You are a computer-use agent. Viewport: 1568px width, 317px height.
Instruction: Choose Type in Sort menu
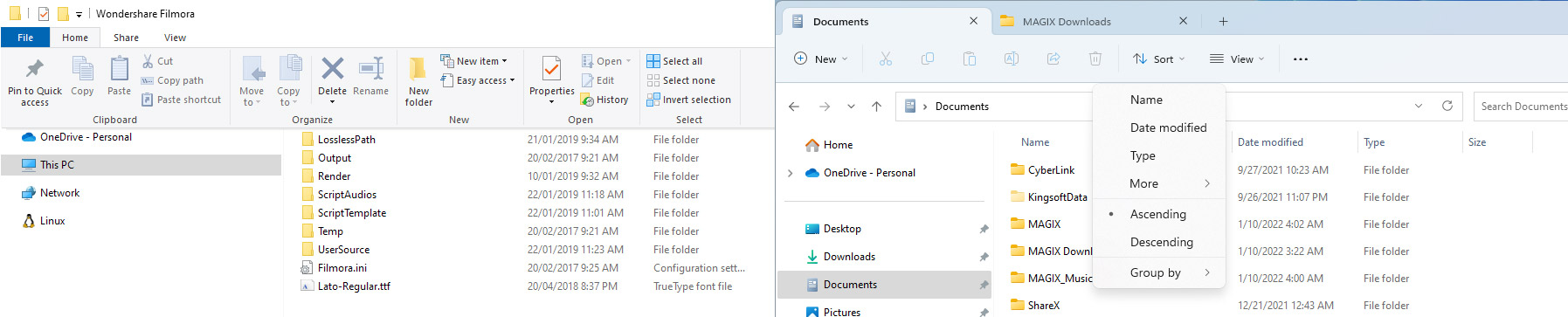click(1159, 155)
